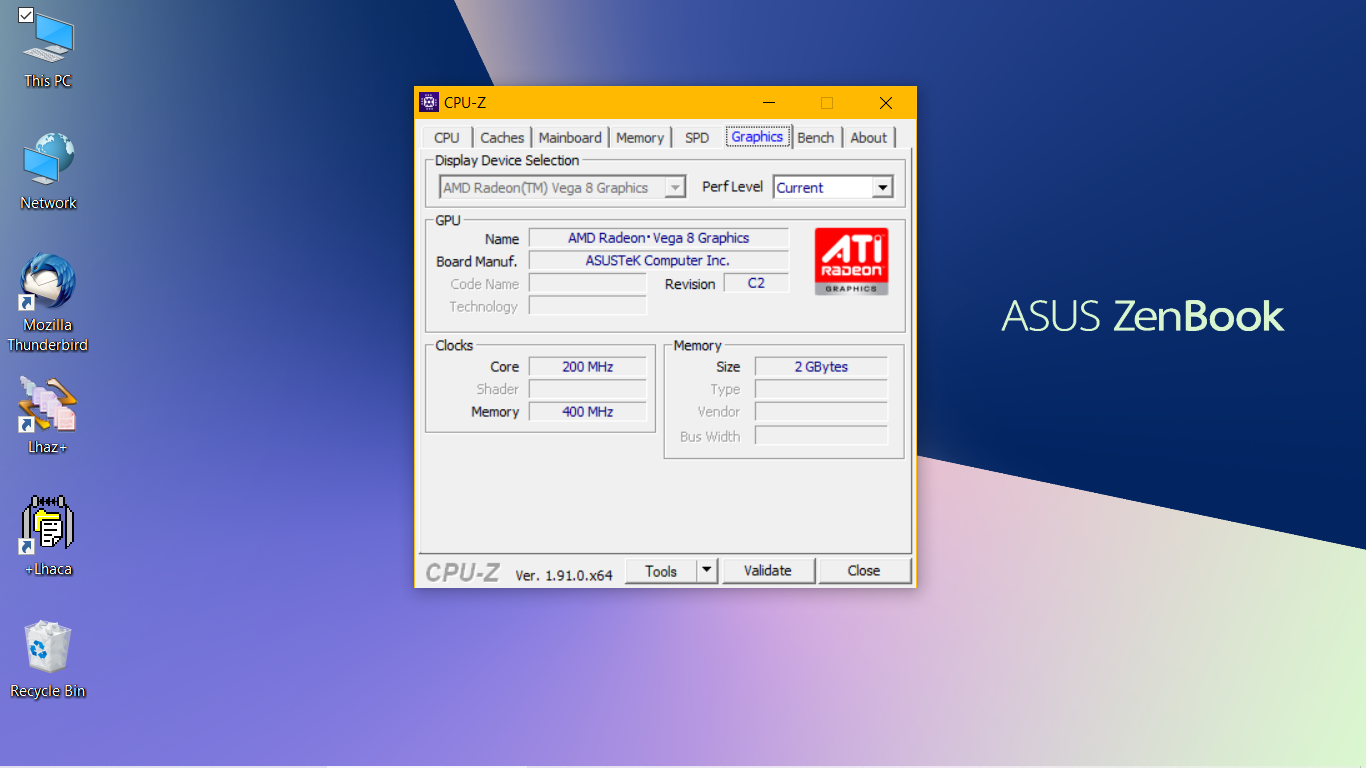The image size is (1366, 768).
Task: Click the empty Memory Type field
Action: pyautogui.click(x=821, y=389)
